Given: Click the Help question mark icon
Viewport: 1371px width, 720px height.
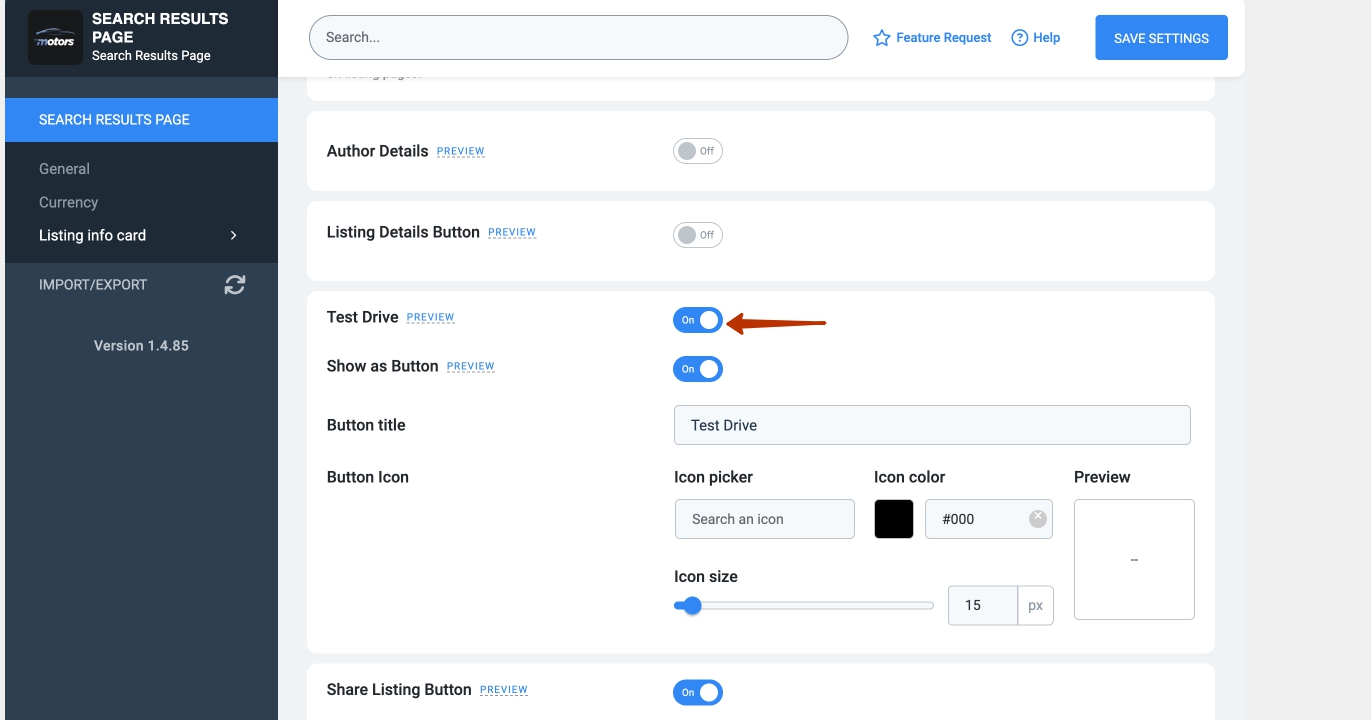Looking at the screenshot, I should click(x=1019, y=38).
